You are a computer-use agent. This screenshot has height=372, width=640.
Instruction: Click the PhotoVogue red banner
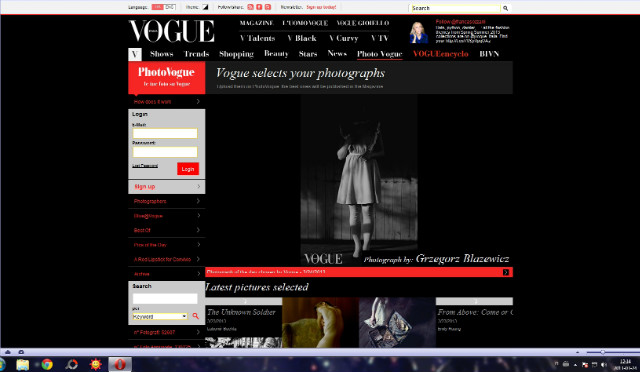point(167,78)
